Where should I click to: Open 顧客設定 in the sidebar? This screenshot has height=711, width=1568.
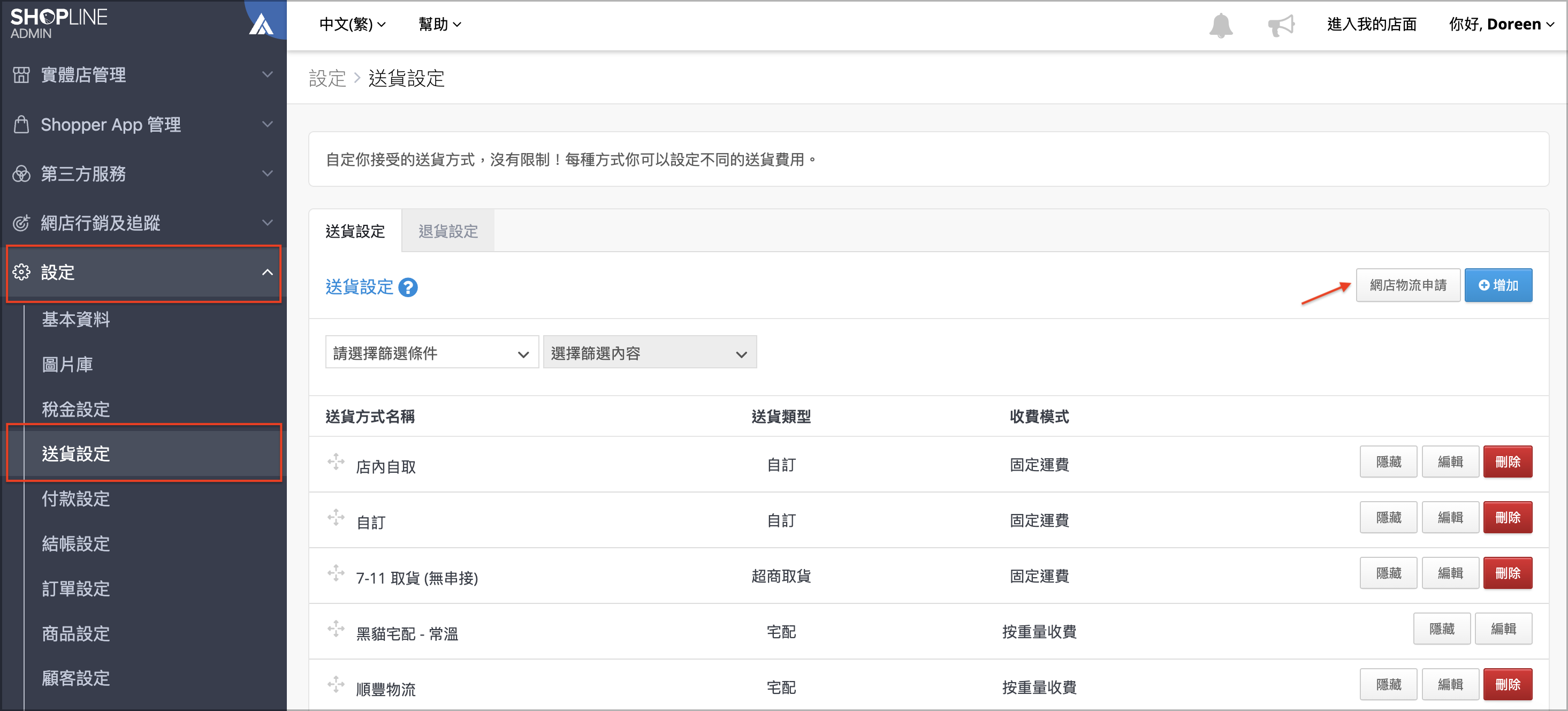click(x=75, y=678)
